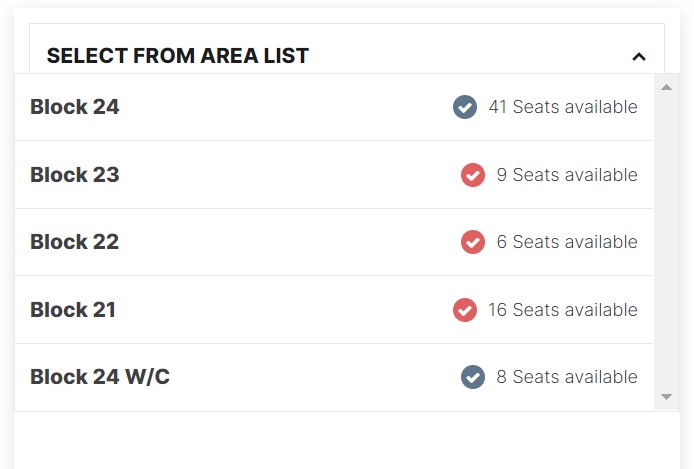Pick the Block 21 label
Screen dimensions: 694x469
73,310
